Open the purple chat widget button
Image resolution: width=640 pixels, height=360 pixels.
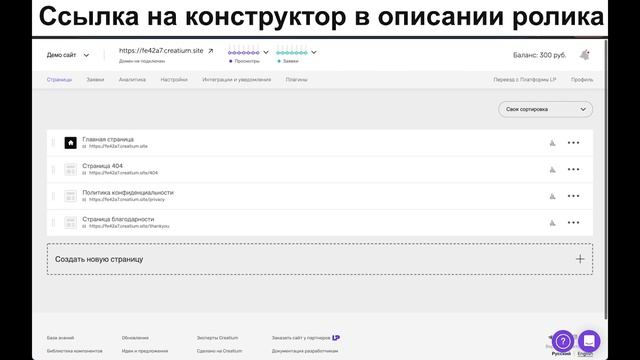pyautogui.click(x=589, y=341)
